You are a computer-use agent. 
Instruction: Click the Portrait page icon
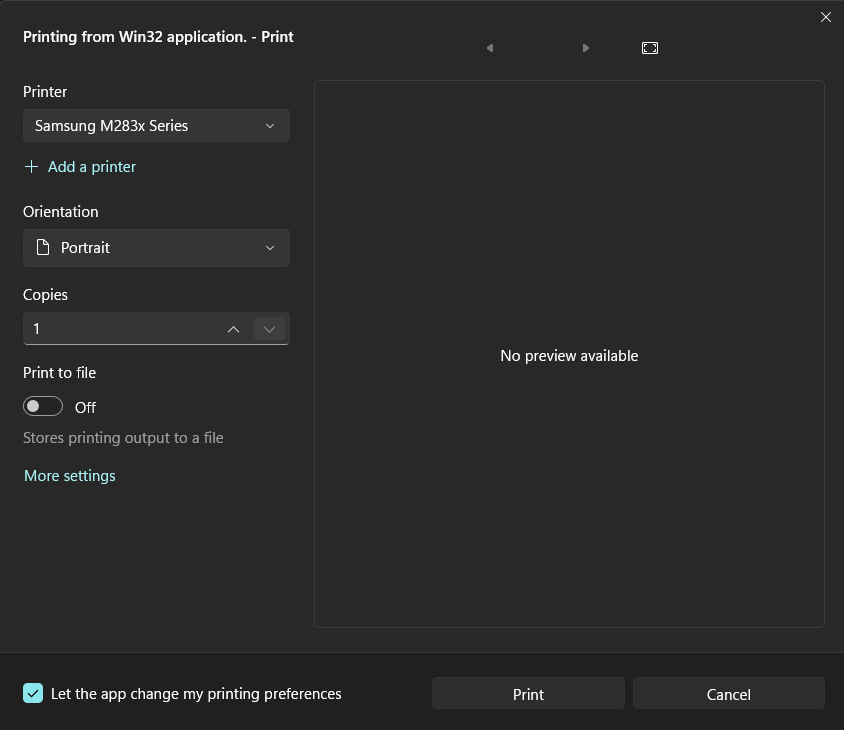(42, 248)
